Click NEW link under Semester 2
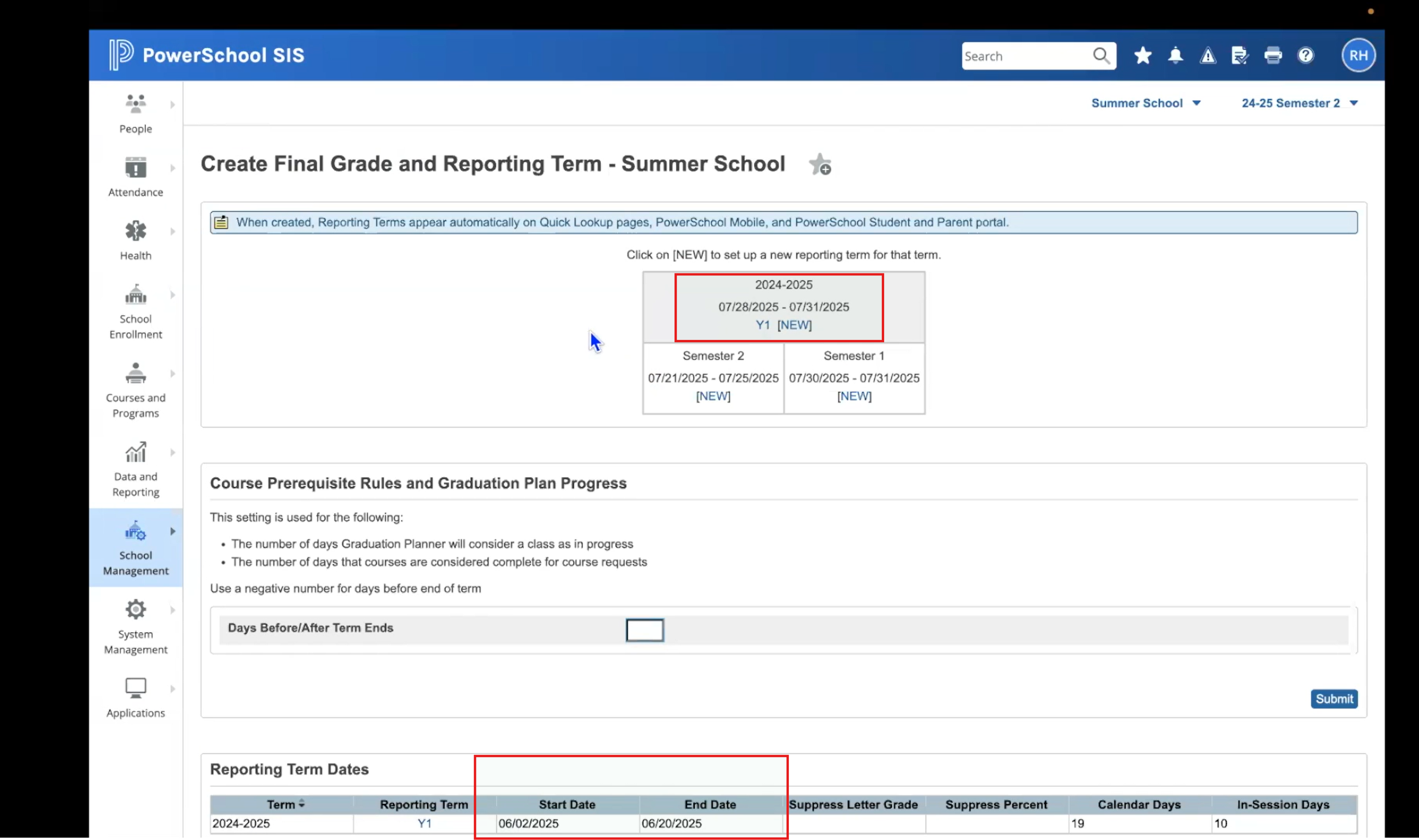Screen dimensions: 1419x840 coord(712,396)
